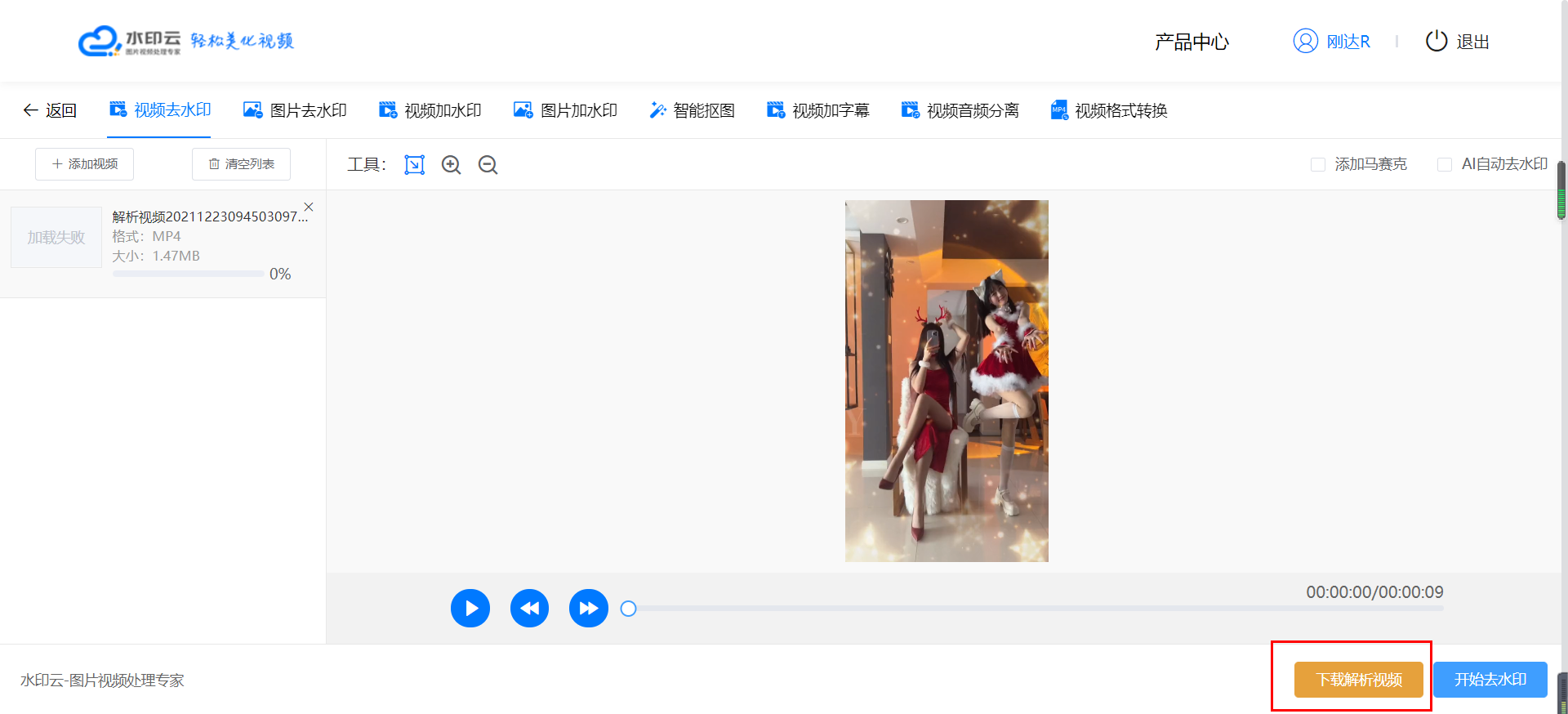The height and width of the screenshot is (714, 1568).
Task: Select the watermark region selection tool
Action: pos(415,165)
